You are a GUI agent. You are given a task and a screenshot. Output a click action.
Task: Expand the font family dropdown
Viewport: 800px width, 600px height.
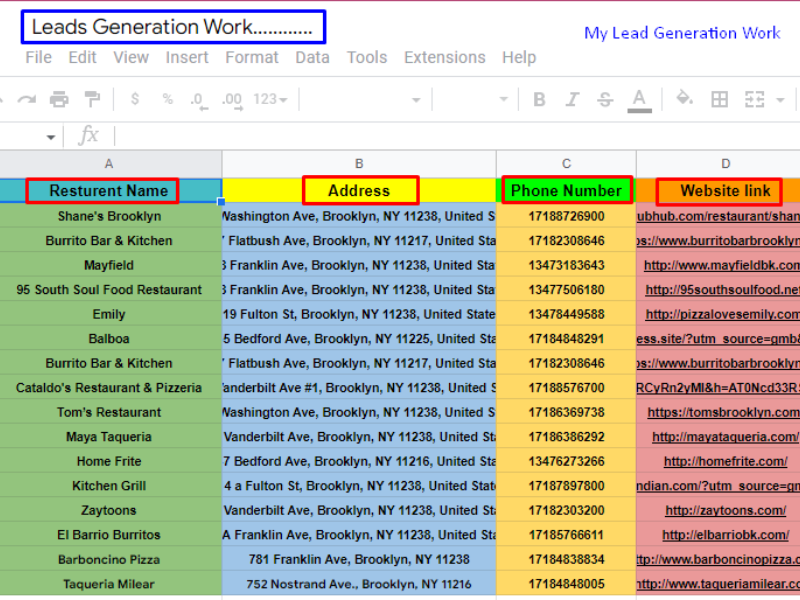pos(416,99)
